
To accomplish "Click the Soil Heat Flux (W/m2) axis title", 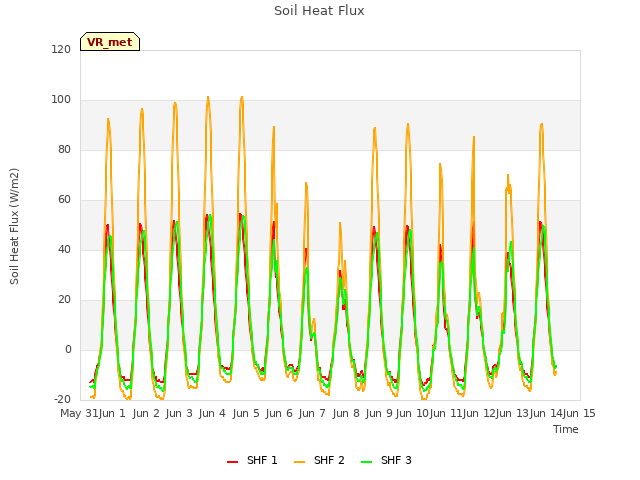I will pos(14,226).
